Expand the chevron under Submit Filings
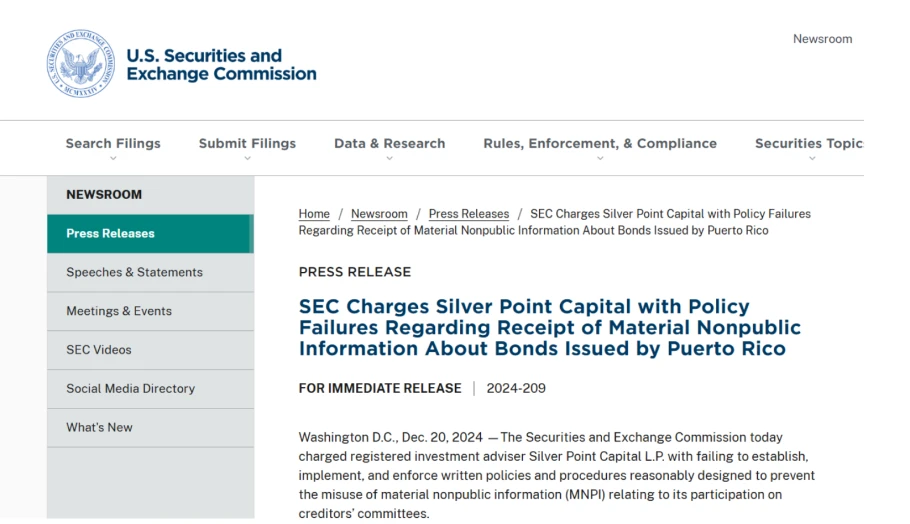Screen dimensions: 910x524 [x=247, y=158]
